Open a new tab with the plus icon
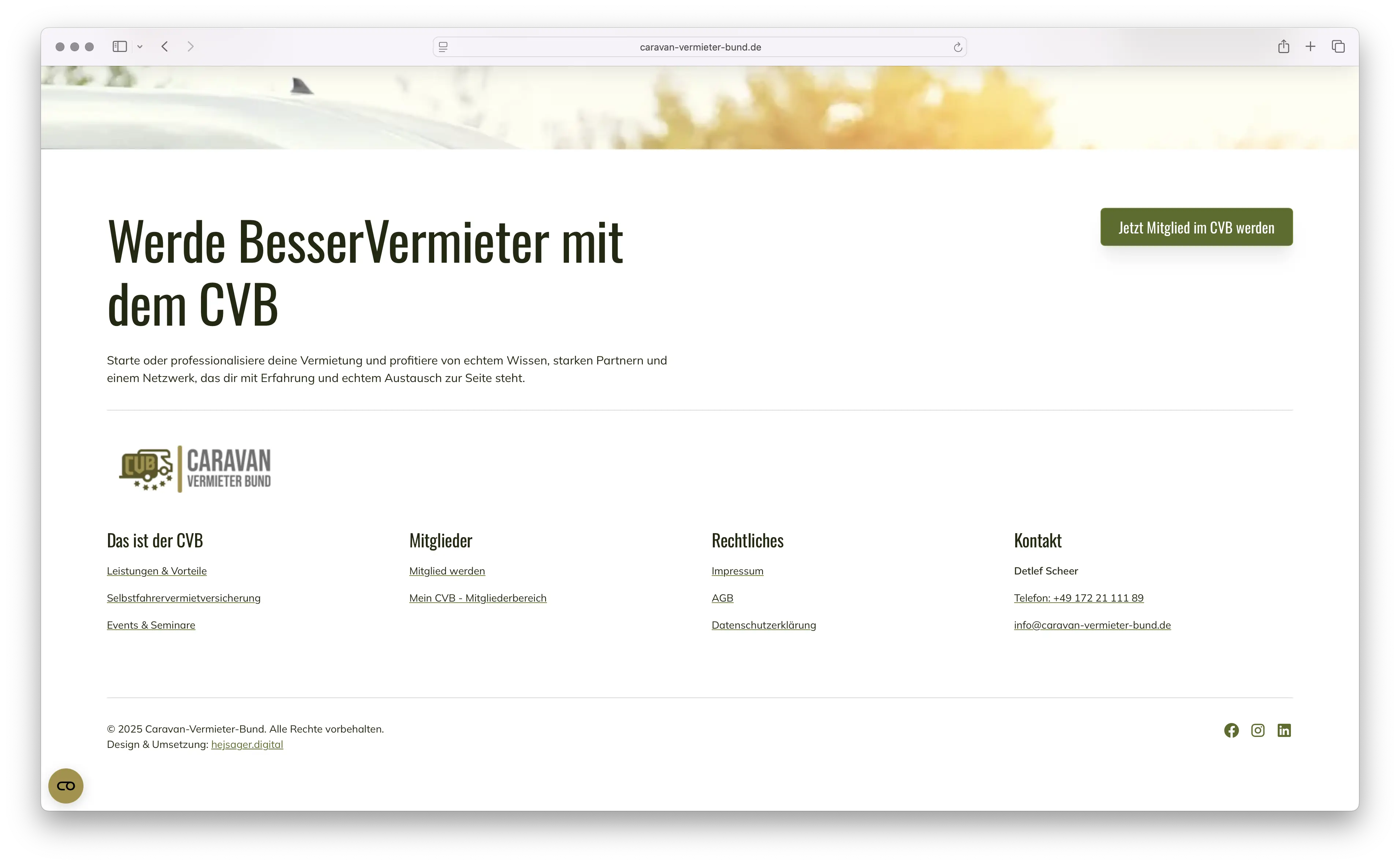 [x=1310, y=46]
